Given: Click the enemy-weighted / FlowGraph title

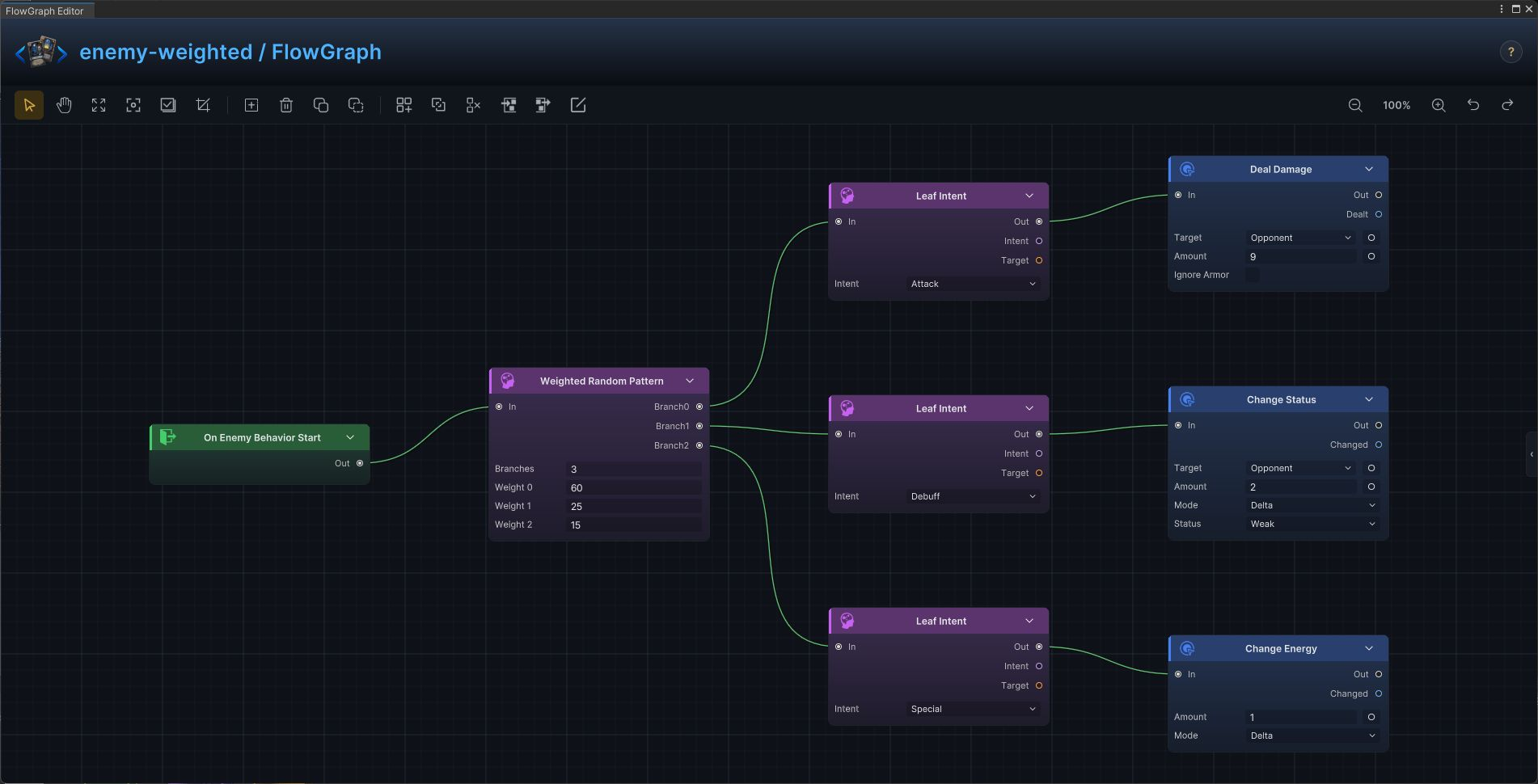Looking at the screenshot, I should (230, 52).
